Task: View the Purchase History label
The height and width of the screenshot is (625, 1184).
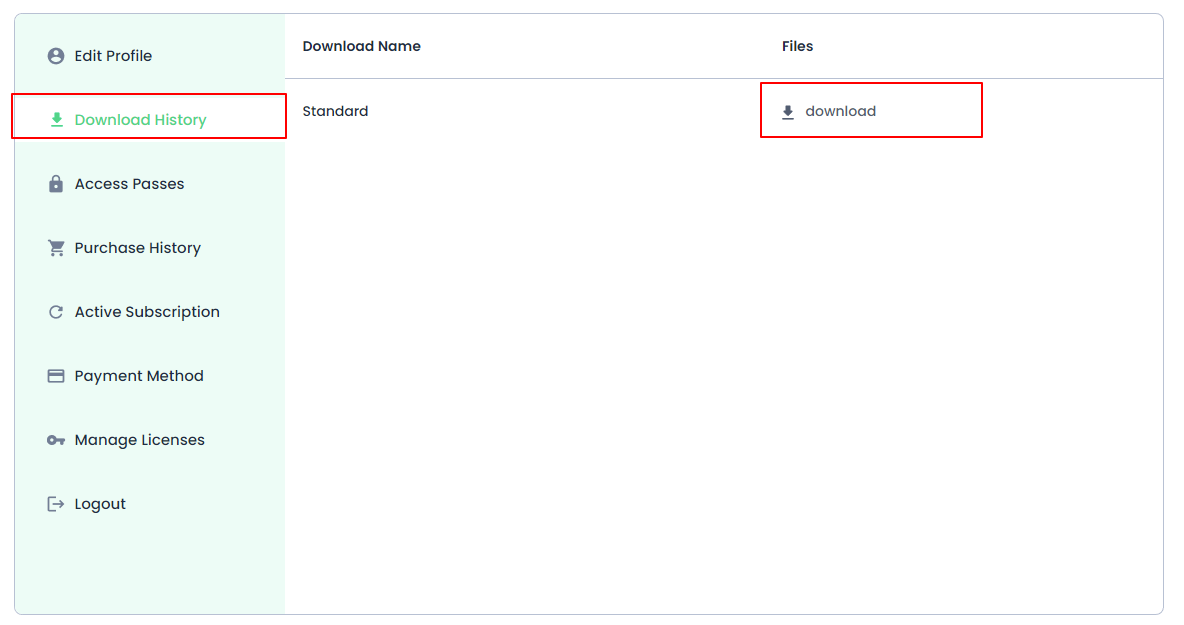Action: click(137, 248)
